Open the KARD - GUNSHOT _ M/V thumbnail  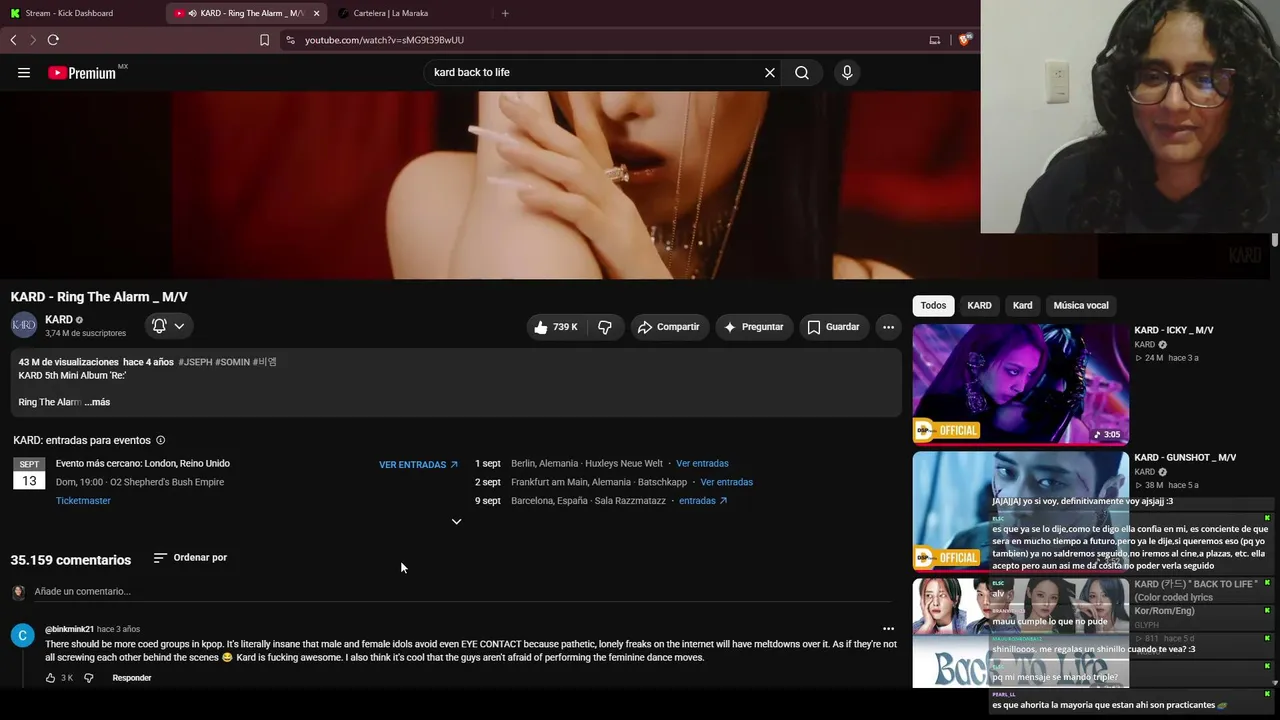[1020, 511]
